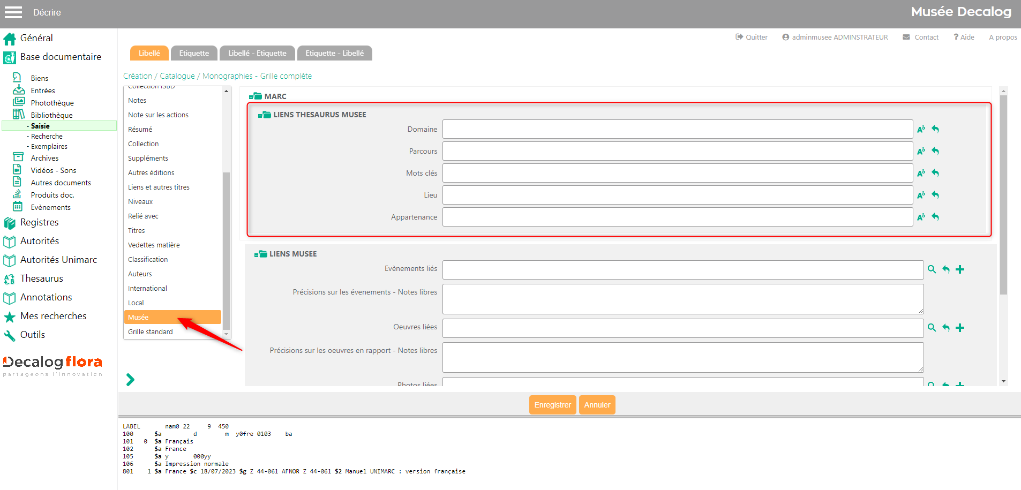Expand the side panel with green chevron
The height and width of the screenshot is (490, 1021).
click(130, 379)
